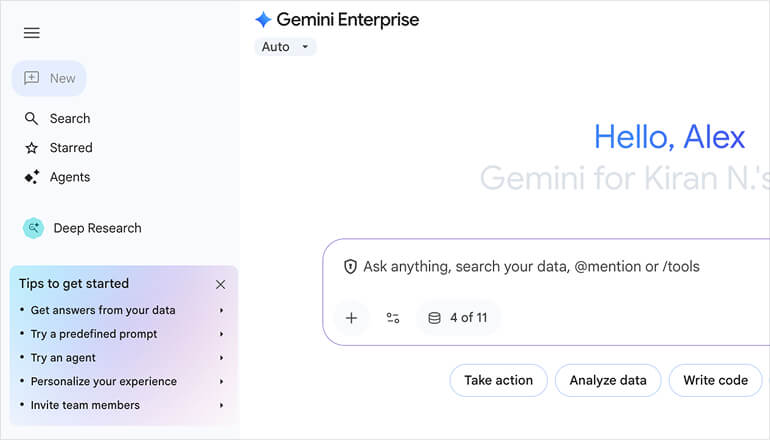Image resolution: width=770 pixels, height=440 pixels.
Task: Expand the Try an agent tip
Action: click(x=221, y=358)
